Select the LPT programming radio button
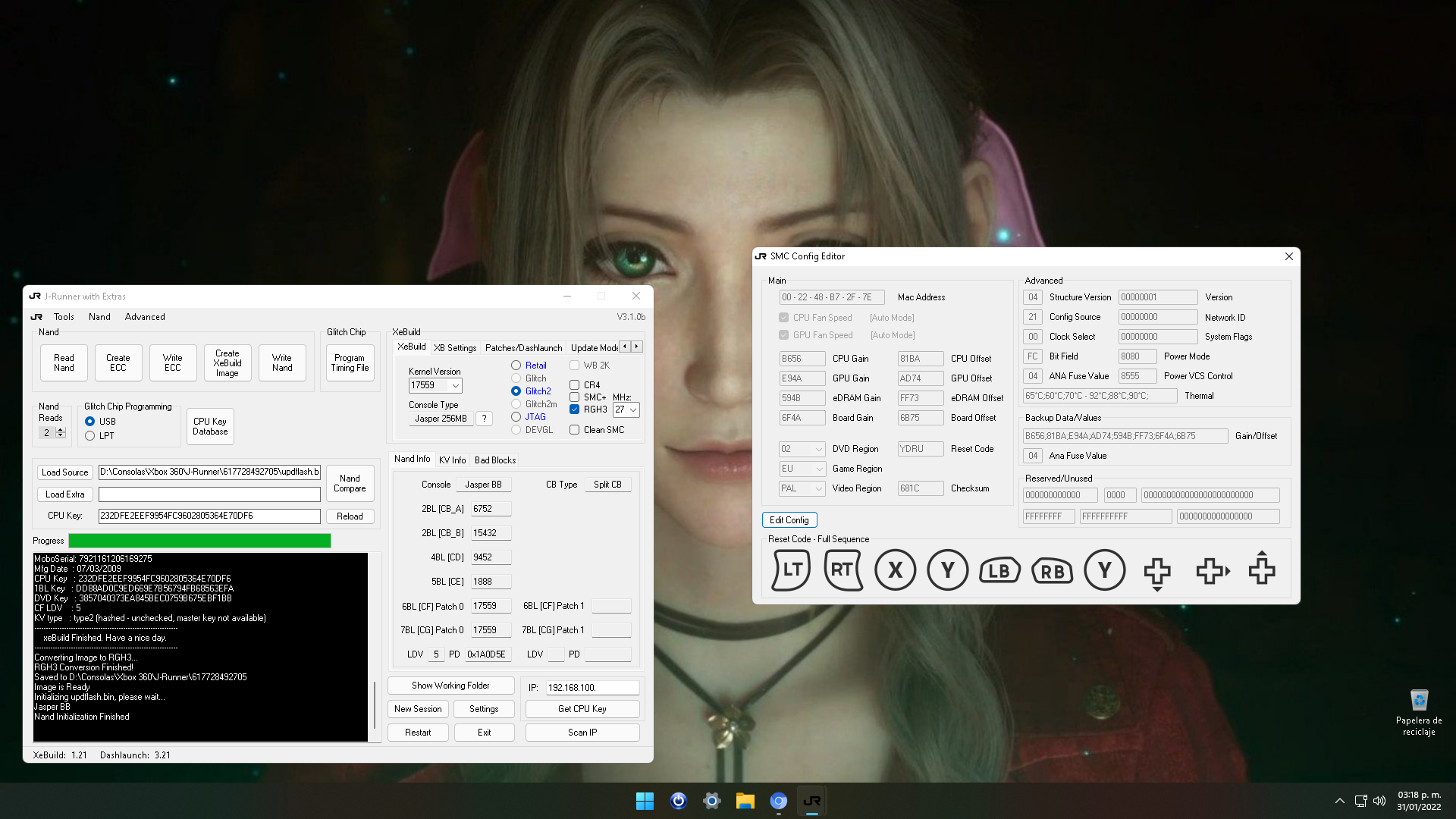 (90, 436)
